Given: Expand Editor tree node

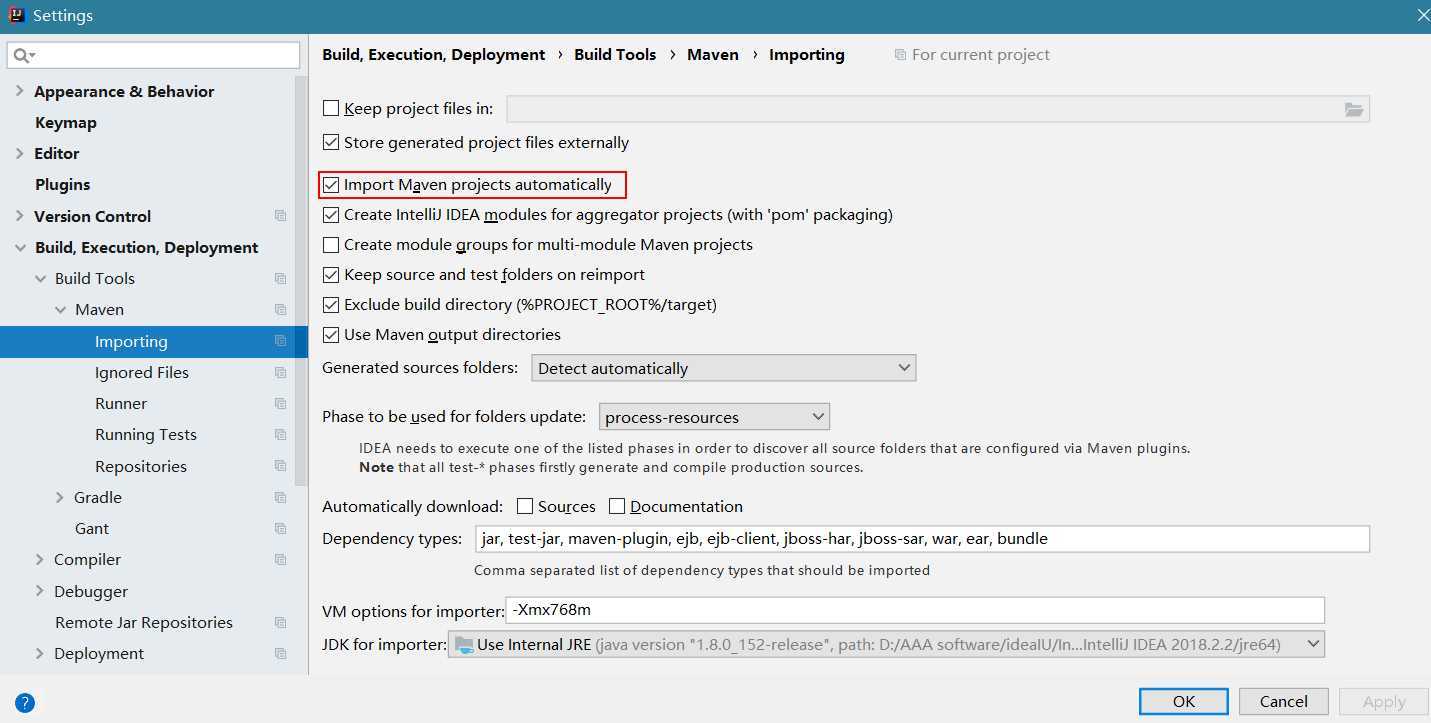Looking at the screenshot, I should tap(19, 153).
